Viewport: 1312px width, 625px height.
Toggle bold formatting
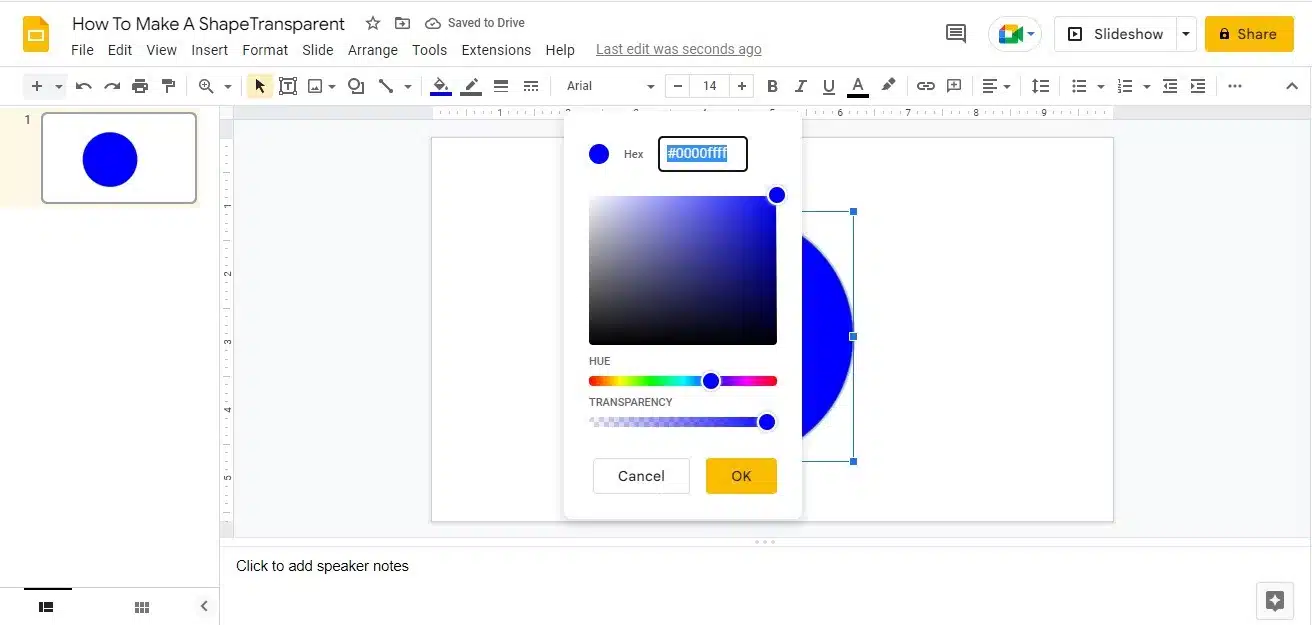tap(772, 86)
